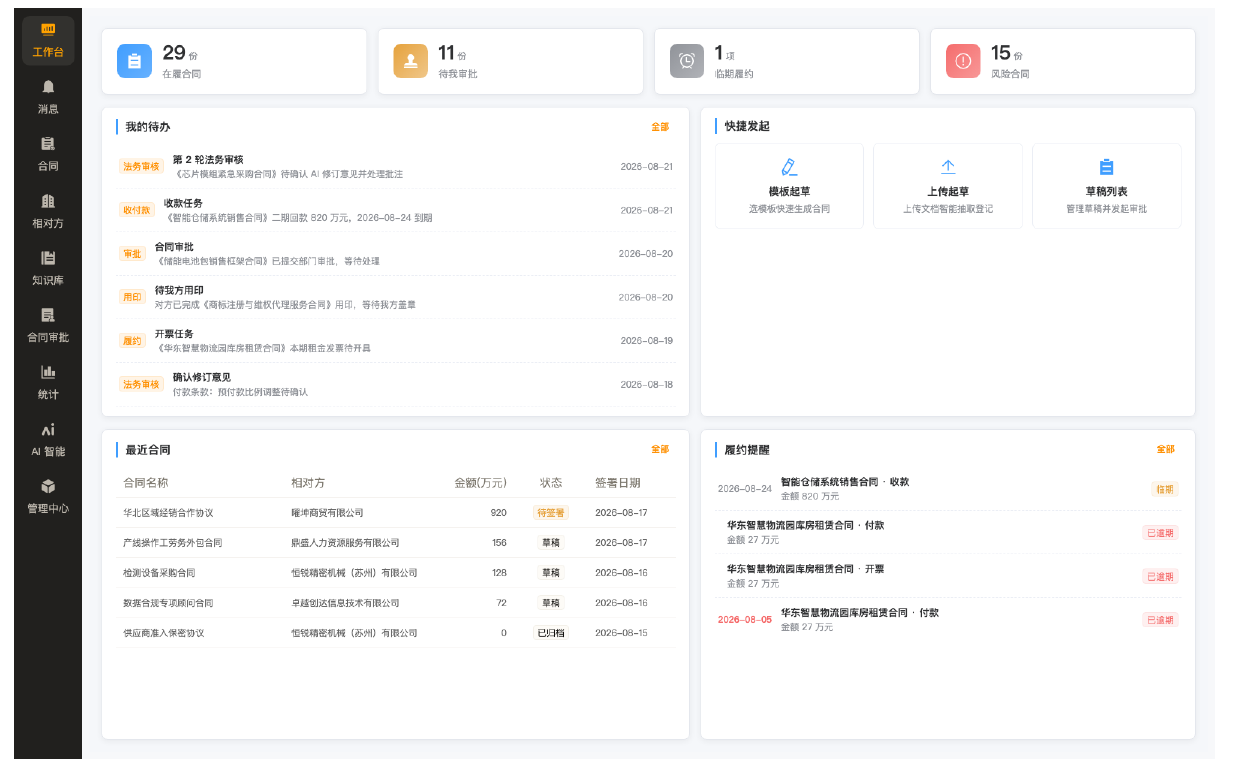Click the 金额(万元) column header
This screenshot has height=775, width=1235.
click(480, 483)
